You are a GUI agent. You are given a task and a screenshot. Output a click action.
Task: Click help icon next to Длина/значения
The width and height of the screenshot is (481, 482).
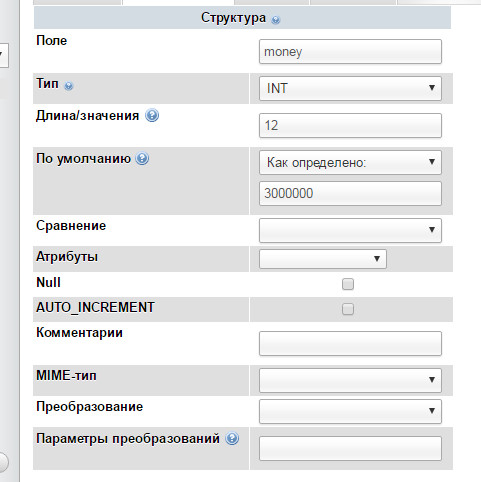152,116
